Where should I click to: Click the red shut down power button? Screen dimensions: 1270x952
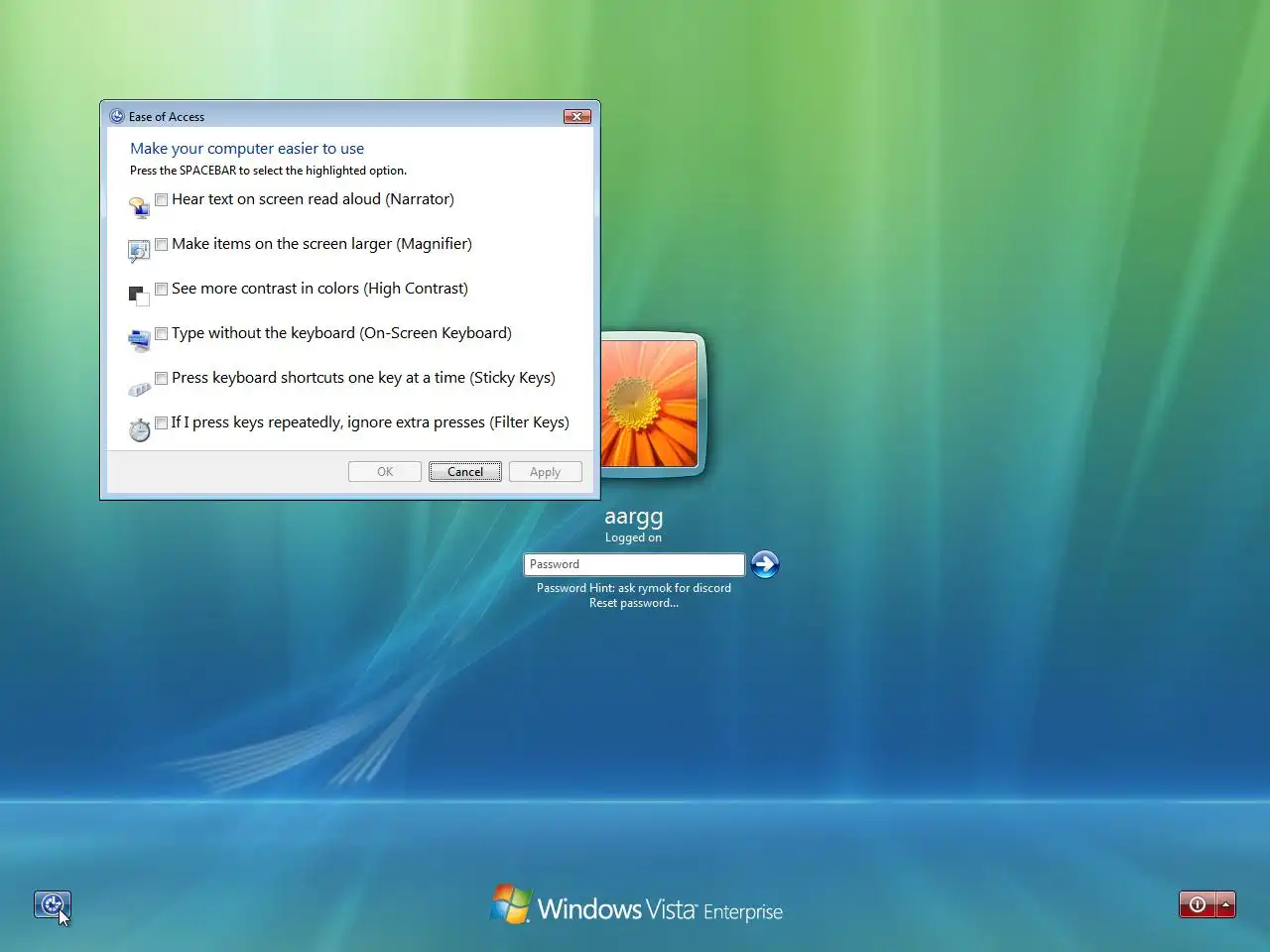tap(1198, 904)
